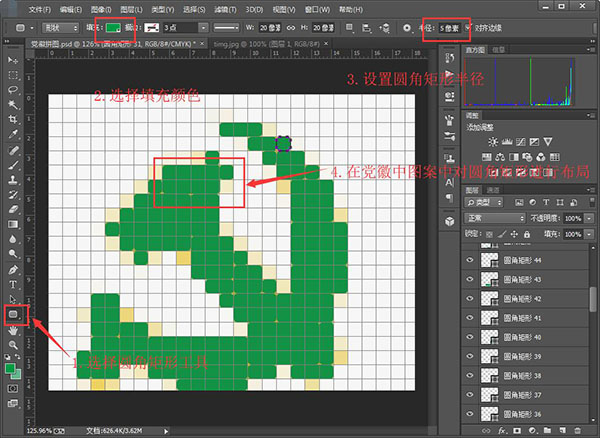The height and width of the screenshot is (438, 600).
Task: Open the stroke line style dropdown
Action: point(226,28)
